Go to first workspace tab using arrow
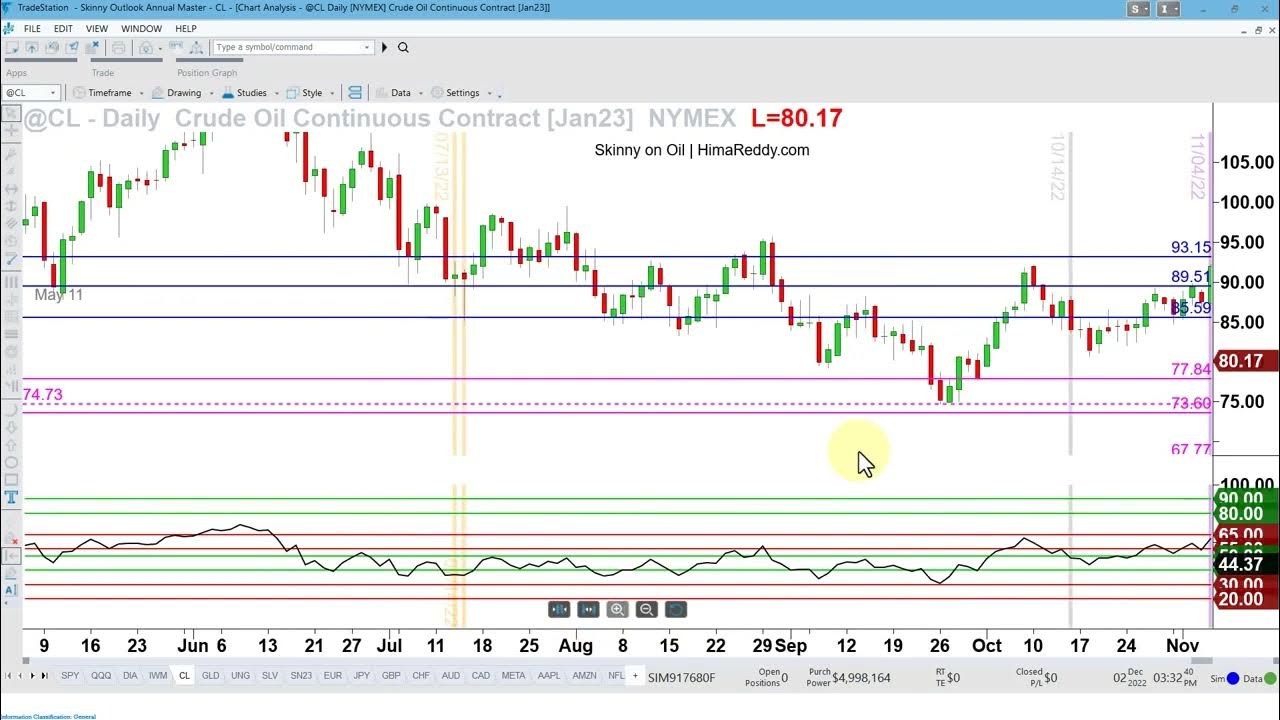1280x720 pixels. tap(9, 676)
